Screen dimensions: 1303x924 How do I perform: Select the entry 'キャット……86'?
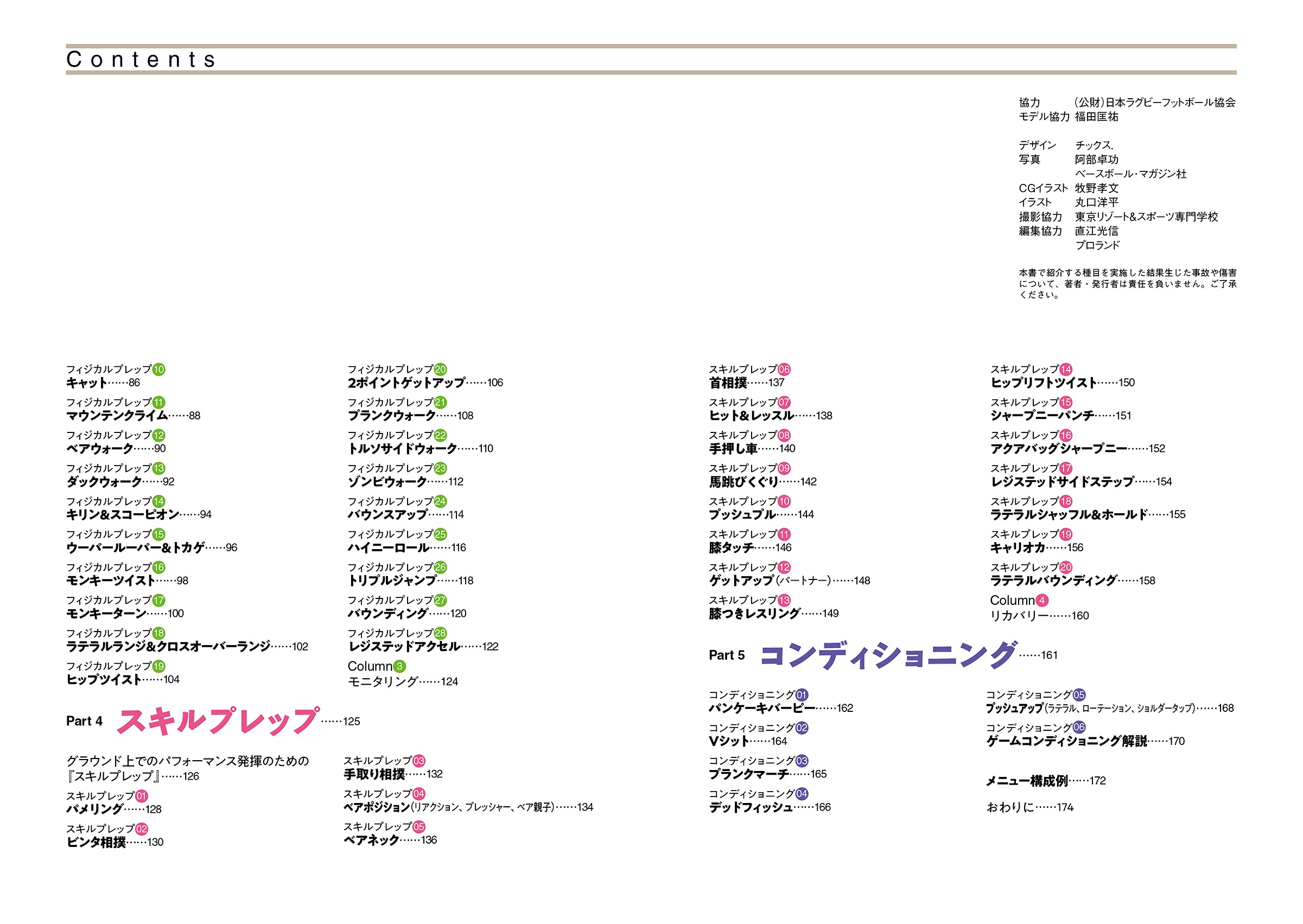(x=103, y=383)
